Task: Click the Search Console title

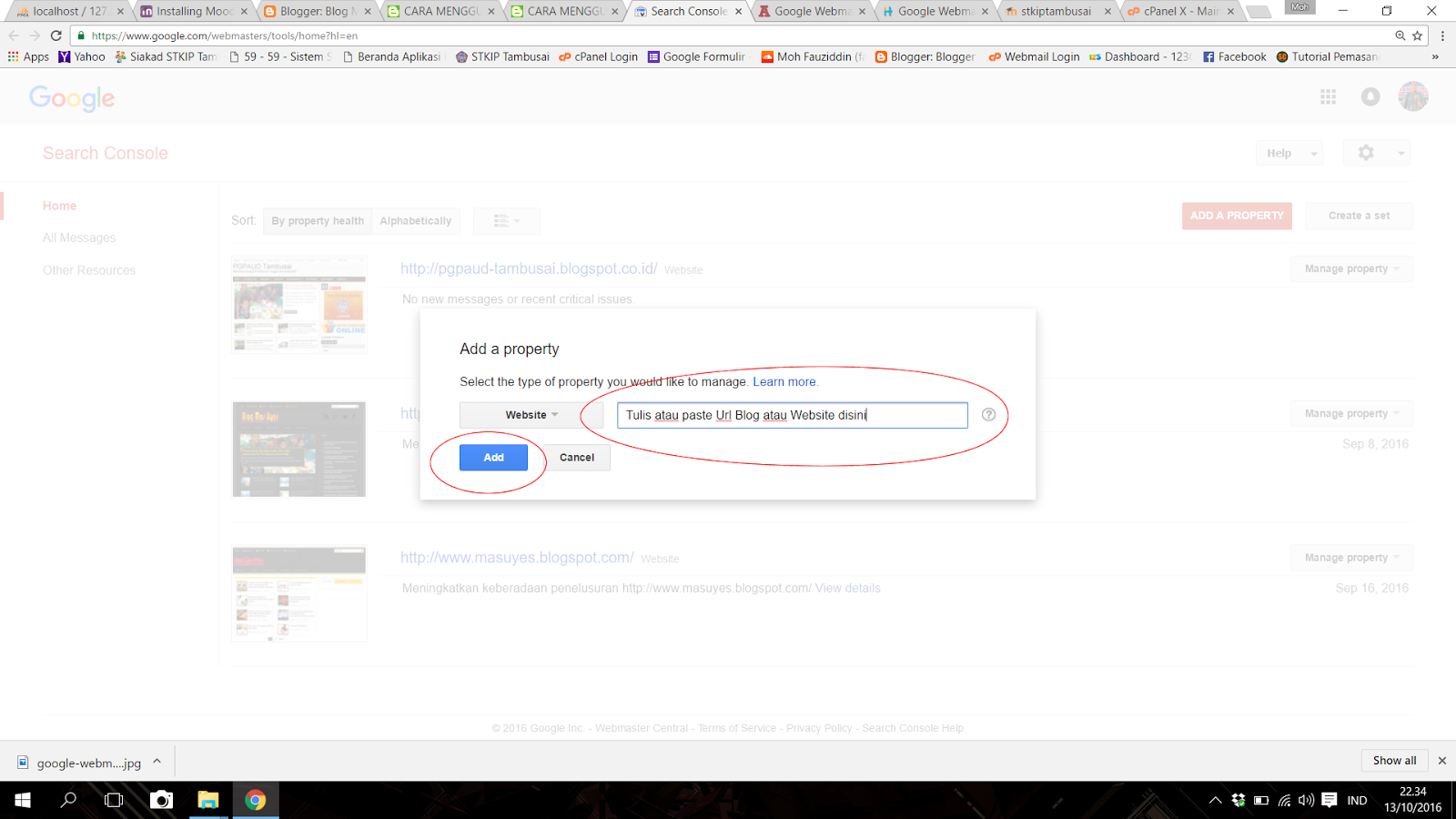Action: click(x=106, y=153)
